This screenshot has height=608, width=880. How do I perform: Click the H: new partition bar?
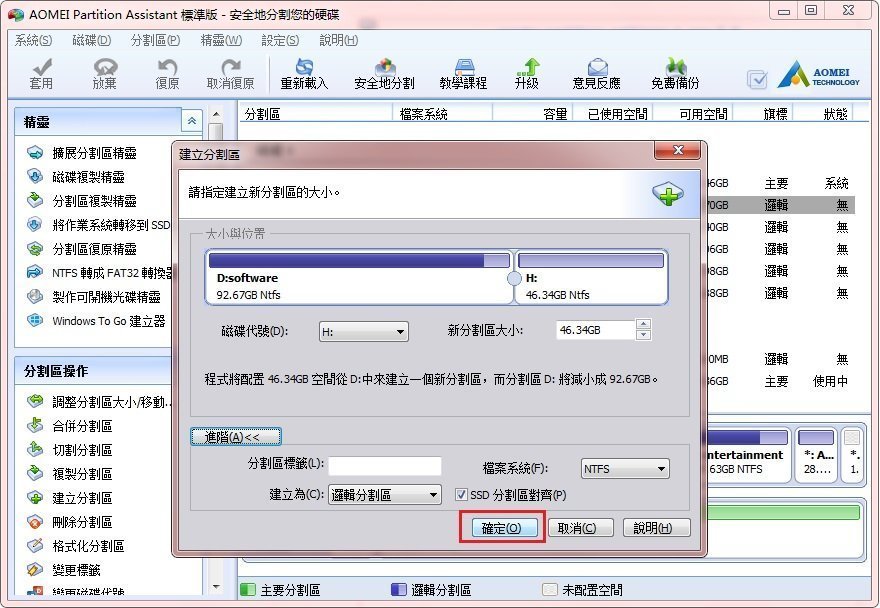tap(591, 277)
